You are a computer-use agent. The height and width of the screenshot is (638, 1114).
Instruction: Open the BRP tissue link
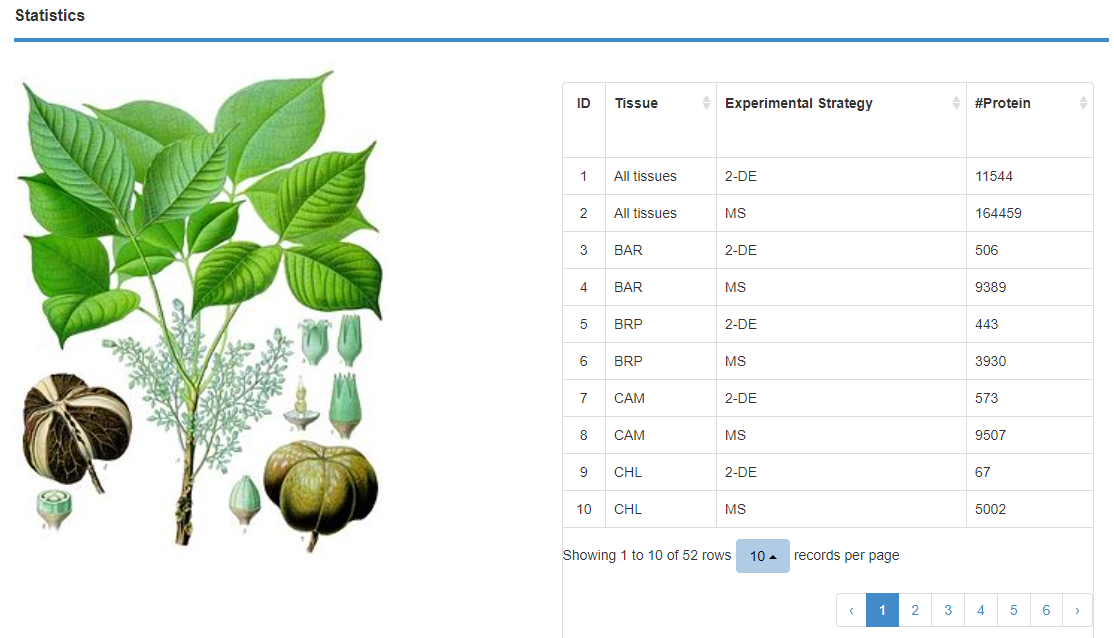pos(627,324)
